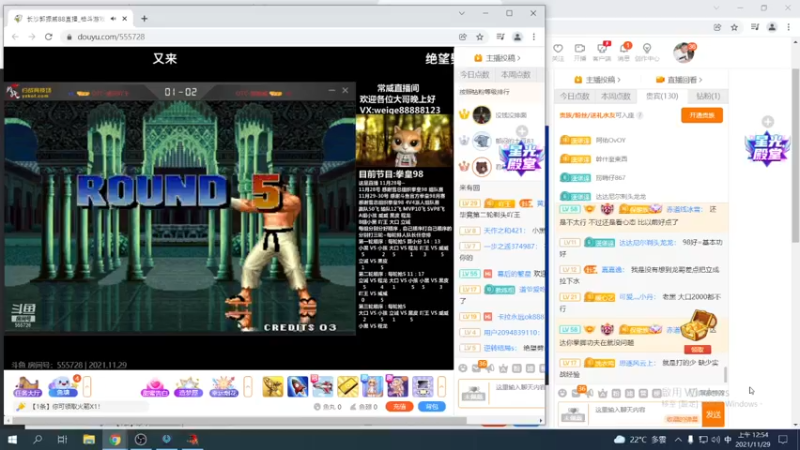This screenshot has height=450, width=800.
Task: Click 发送 send button in back window
Action: click(x=713, y=415)
